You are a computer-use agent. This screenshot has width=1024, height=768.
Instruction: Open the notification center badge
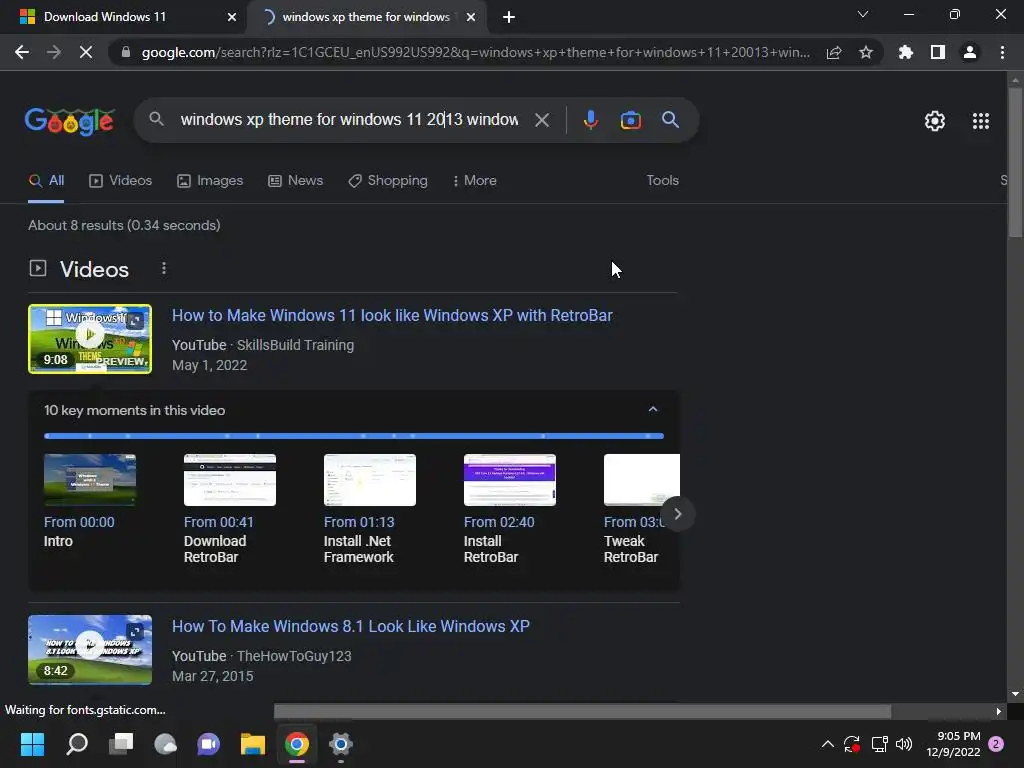[996, 744]
